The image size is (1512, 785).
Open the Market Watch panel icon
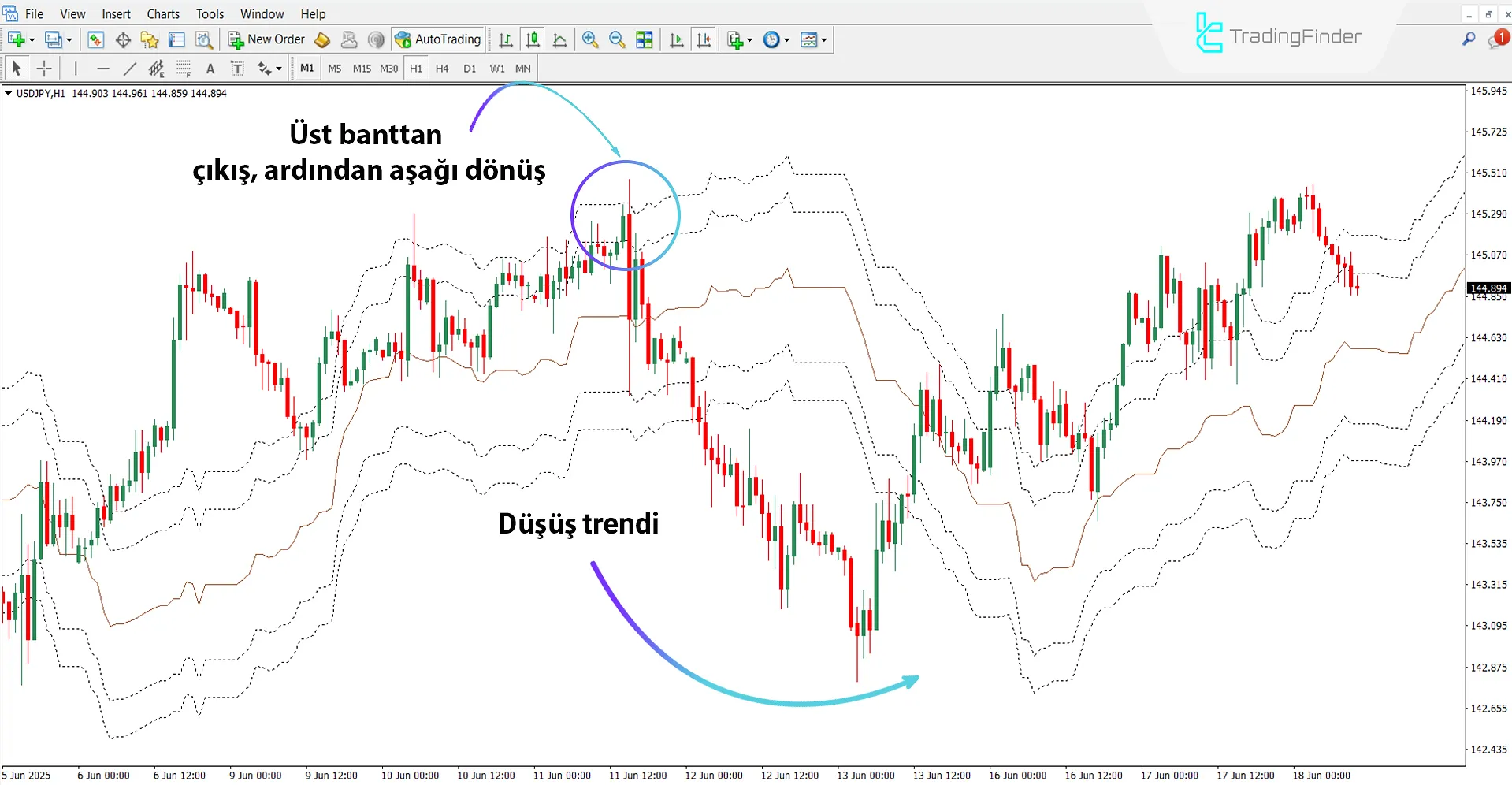tap(96, 39)
